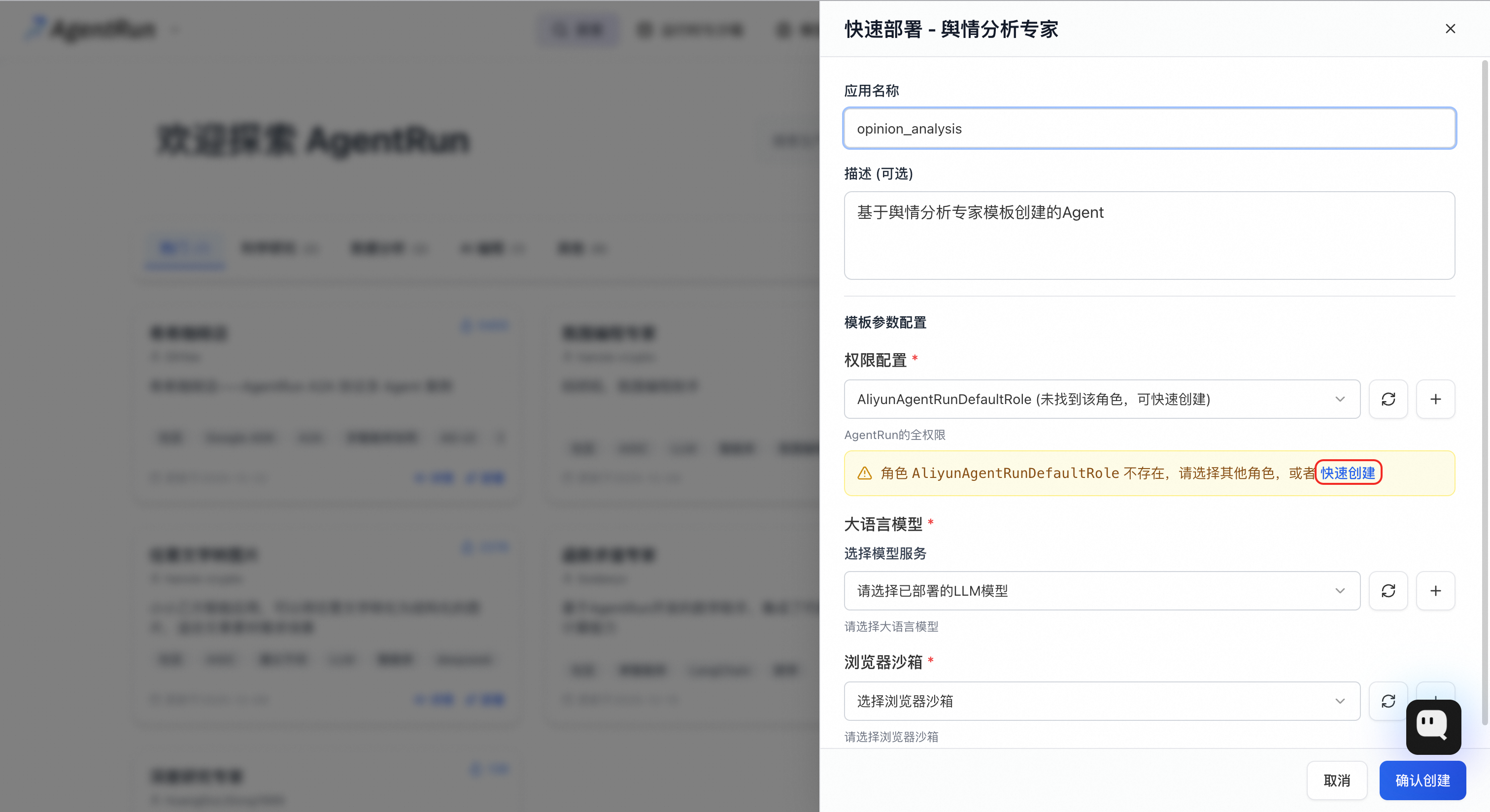Click the 应用名称 input field
The height and width of the screenshot is (812, 1490).
click(1150, 129)
